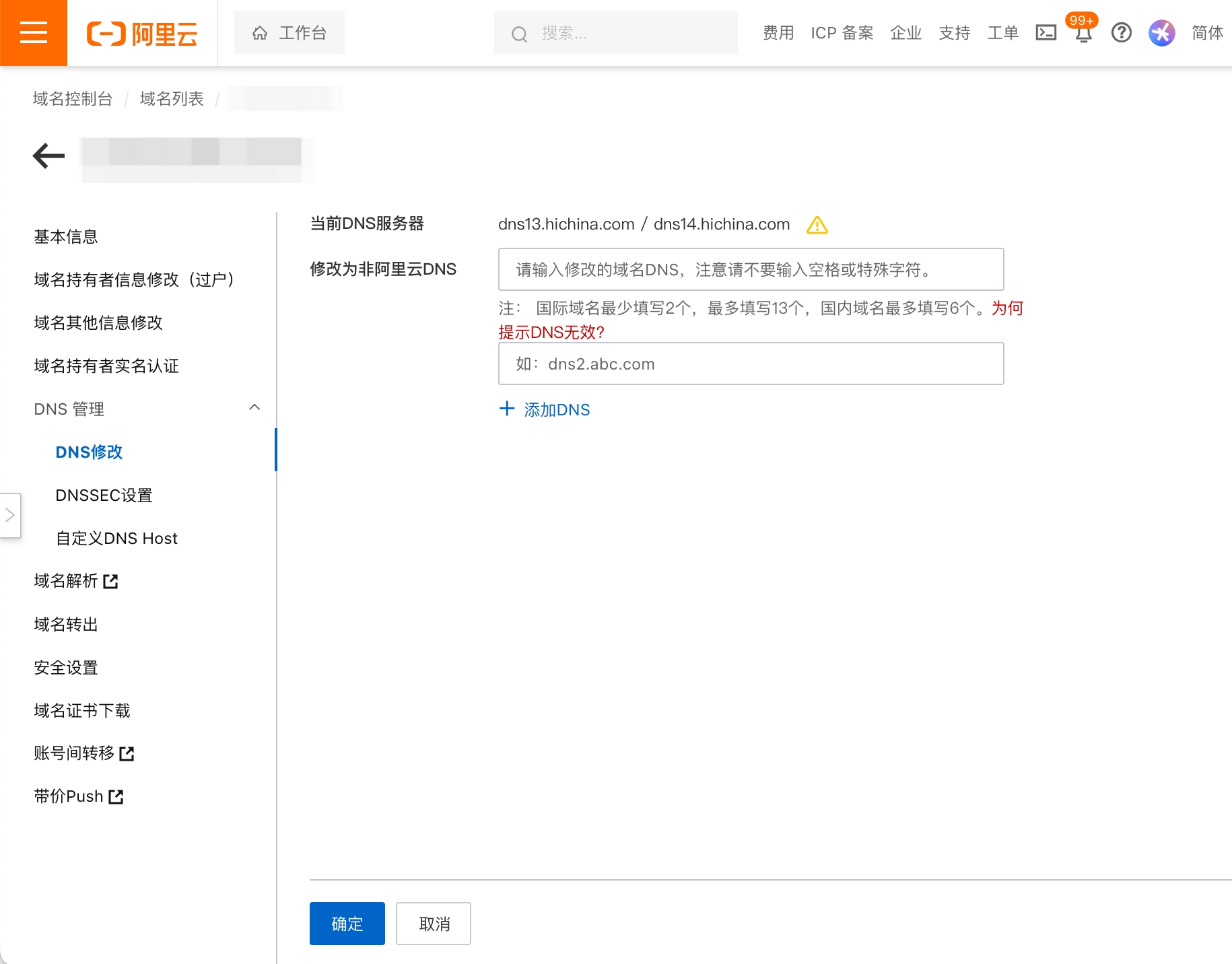Open the 费用 menu
Screen dimensions: 1232x964
778,32
